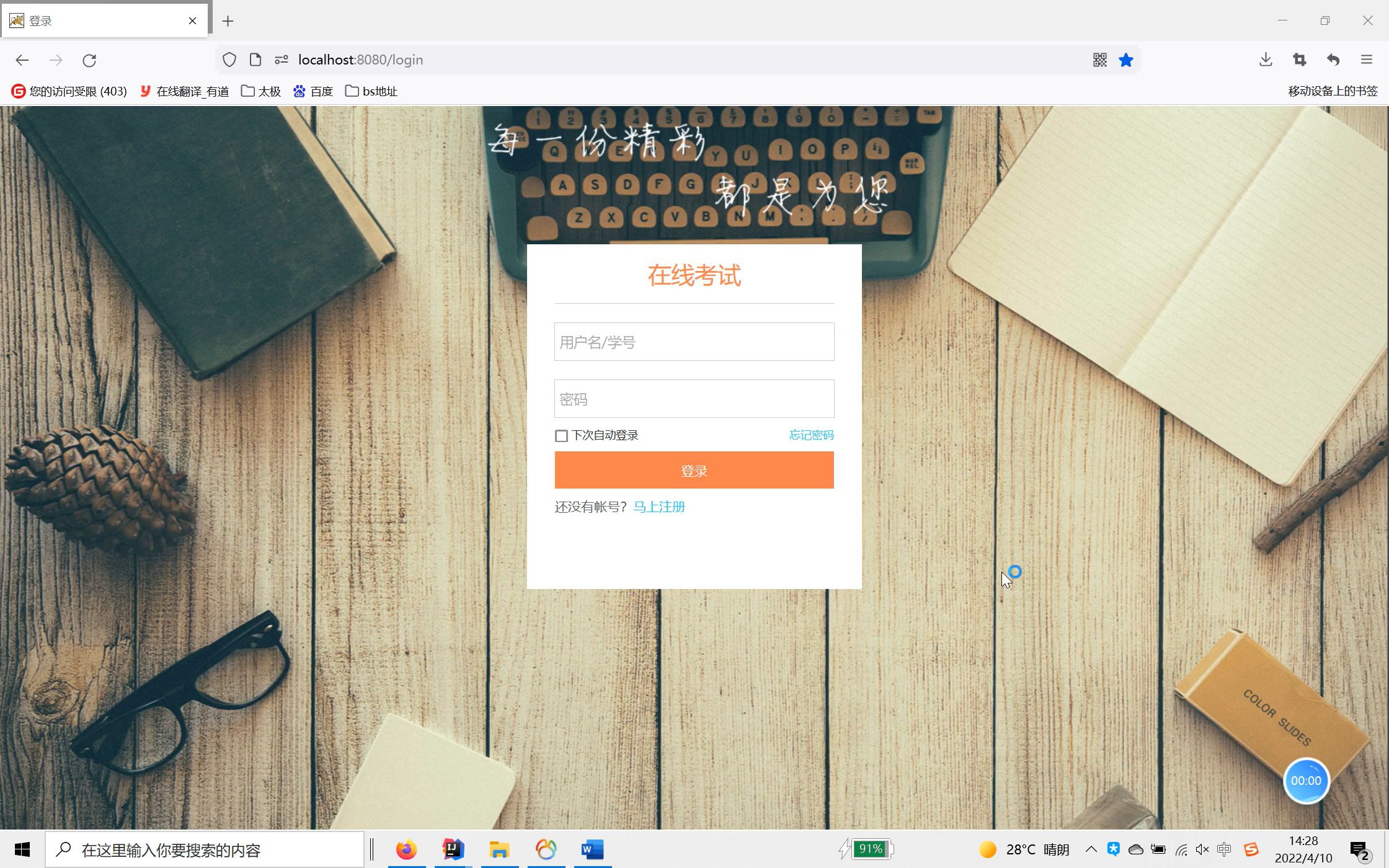Open 移动设备上的书签 bookmarks

(x=1333, y=91)
